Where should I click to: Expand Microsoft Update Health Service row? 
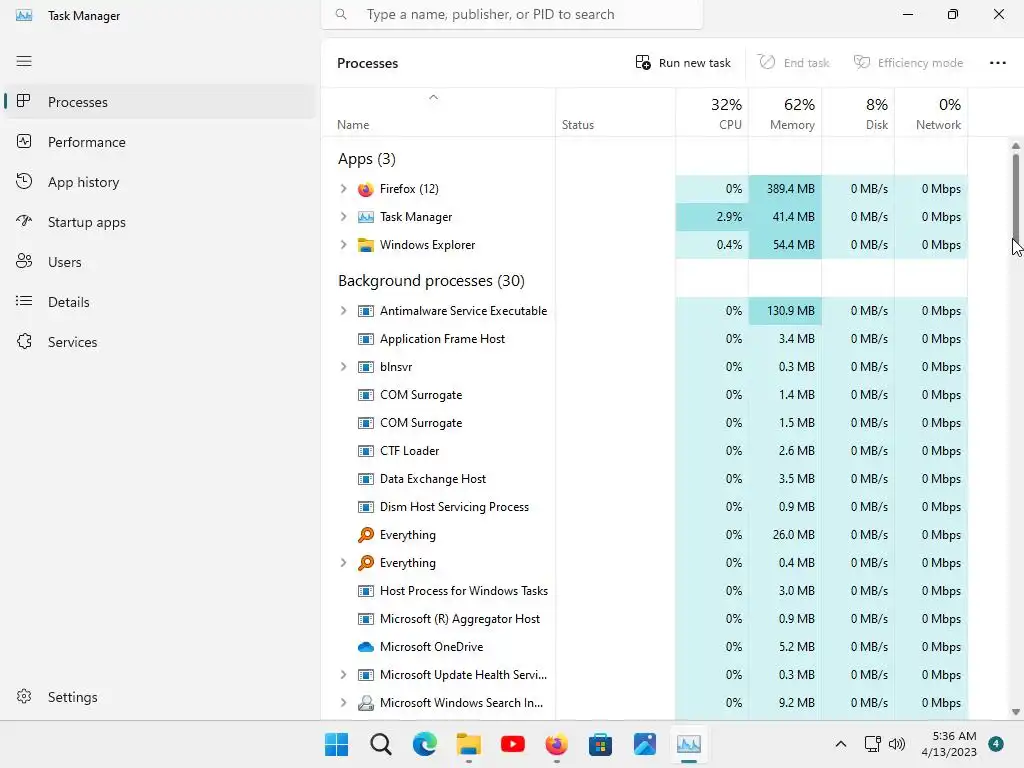344,675
